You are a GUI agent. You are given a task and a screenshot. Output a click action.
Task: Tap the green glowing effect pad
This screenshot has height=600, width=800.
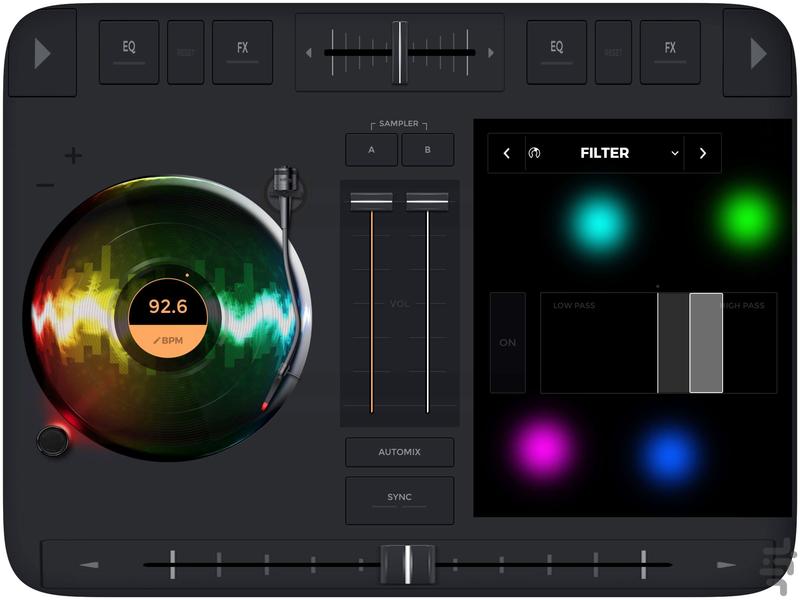(x=747, y=219)
